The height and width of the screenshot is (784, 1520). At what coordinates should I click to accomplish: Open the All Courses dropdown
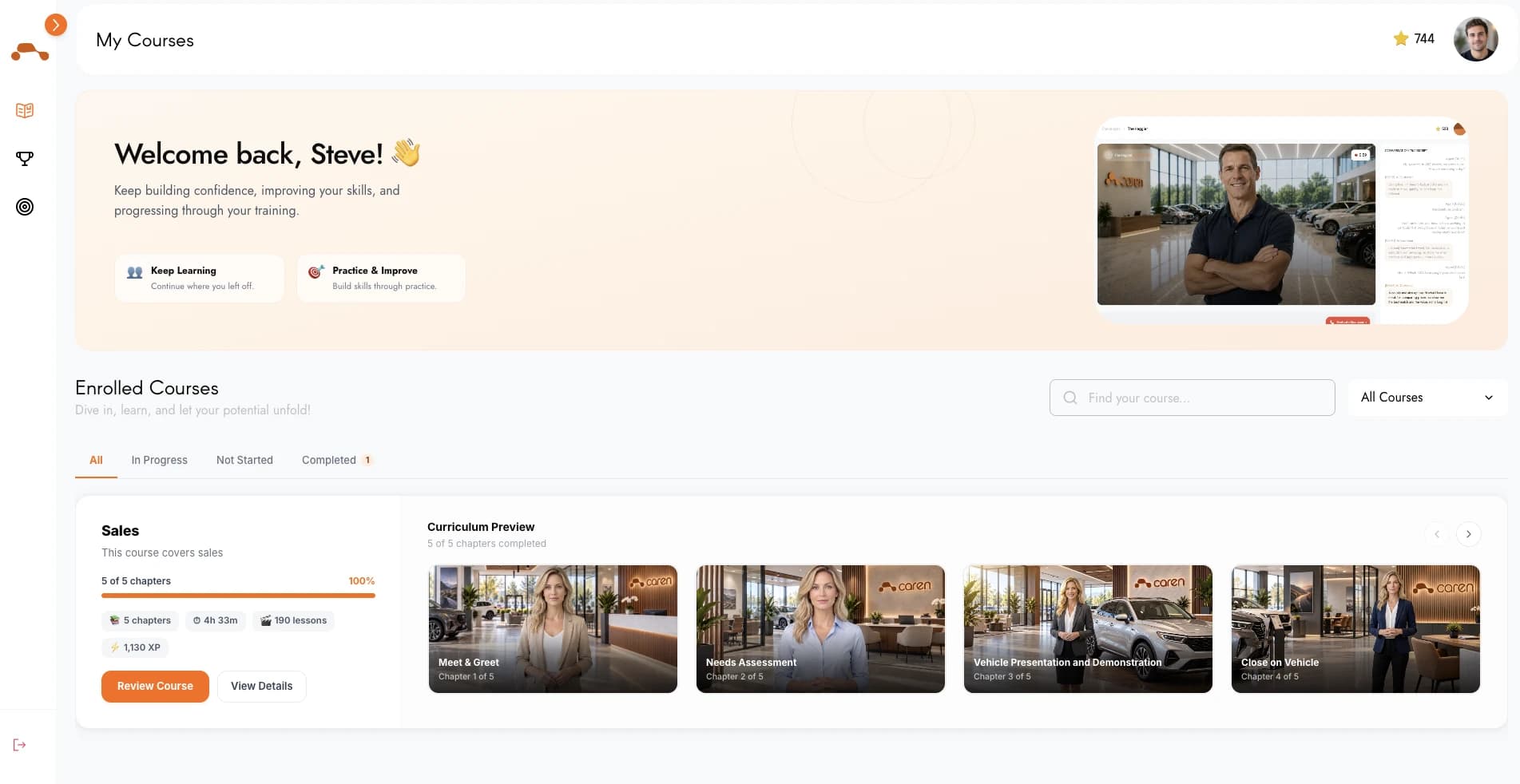[1427, 398]
